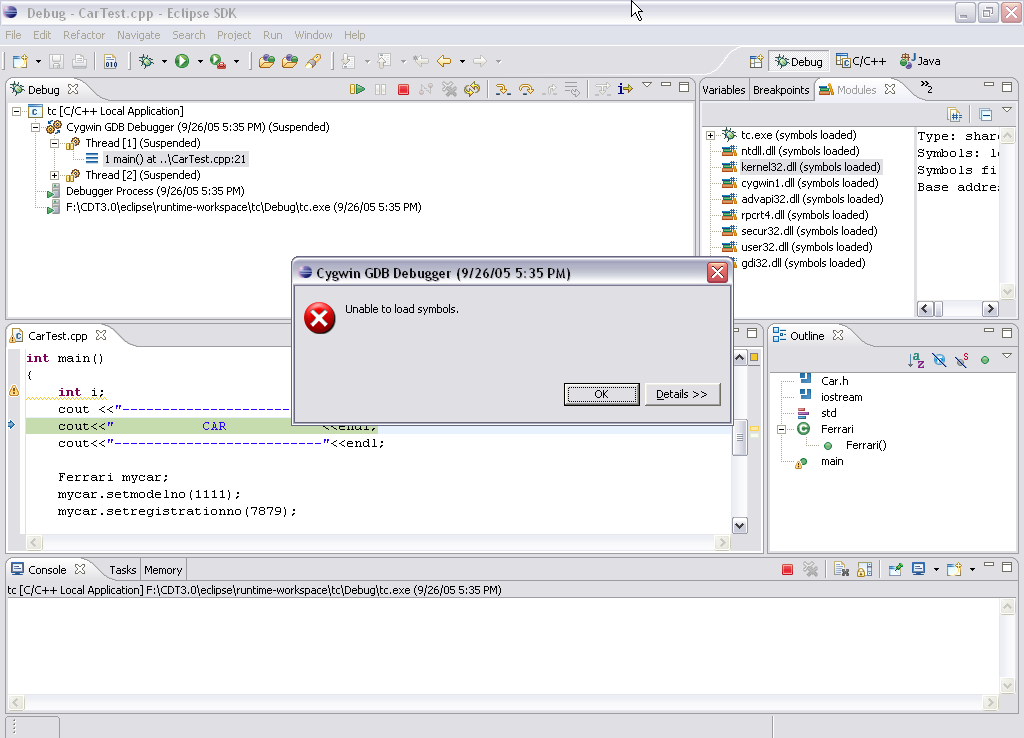Screen dimensions: 1024x738
Task: Select stack frame main() at CarTest.cpp:21
Action: 175,159
